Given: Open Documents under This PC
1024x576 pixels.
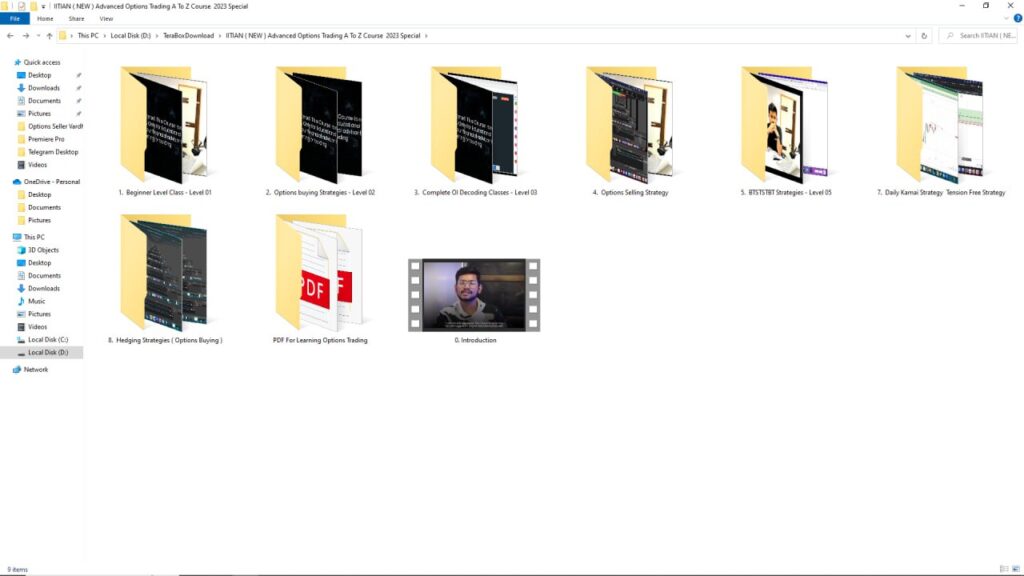Looking at the screenshot, I should pos(44,276).
